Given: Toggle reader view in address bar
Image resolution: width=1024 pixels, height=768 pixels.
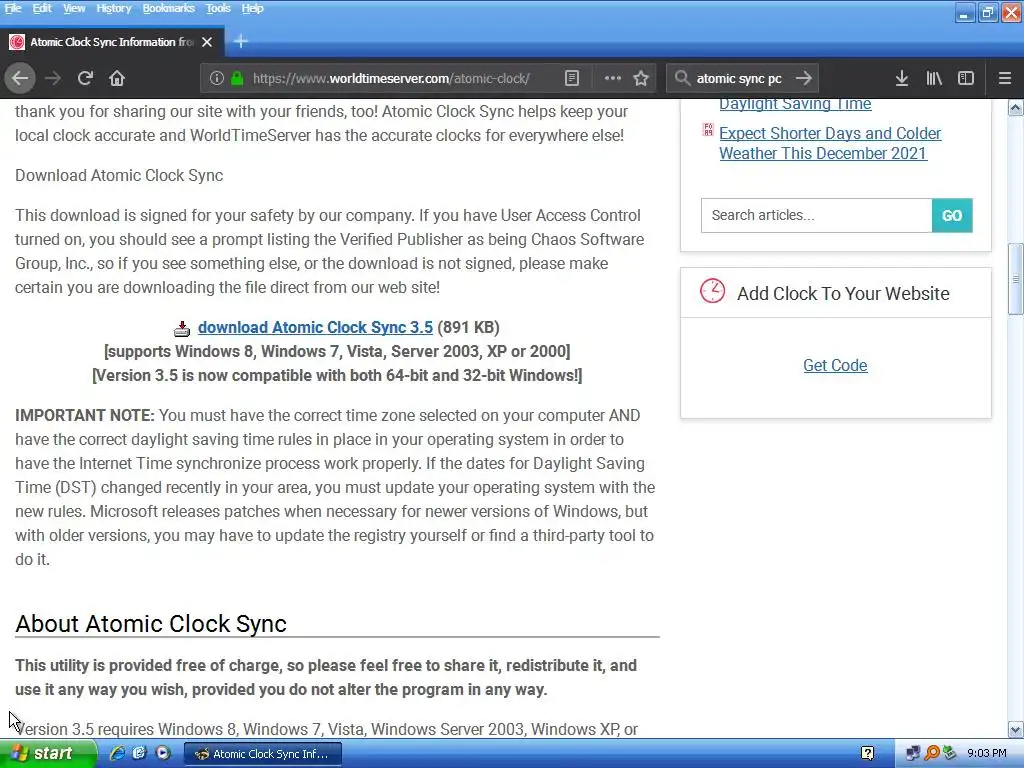Looking at the screenshot, I should click(x=572, y=78).
